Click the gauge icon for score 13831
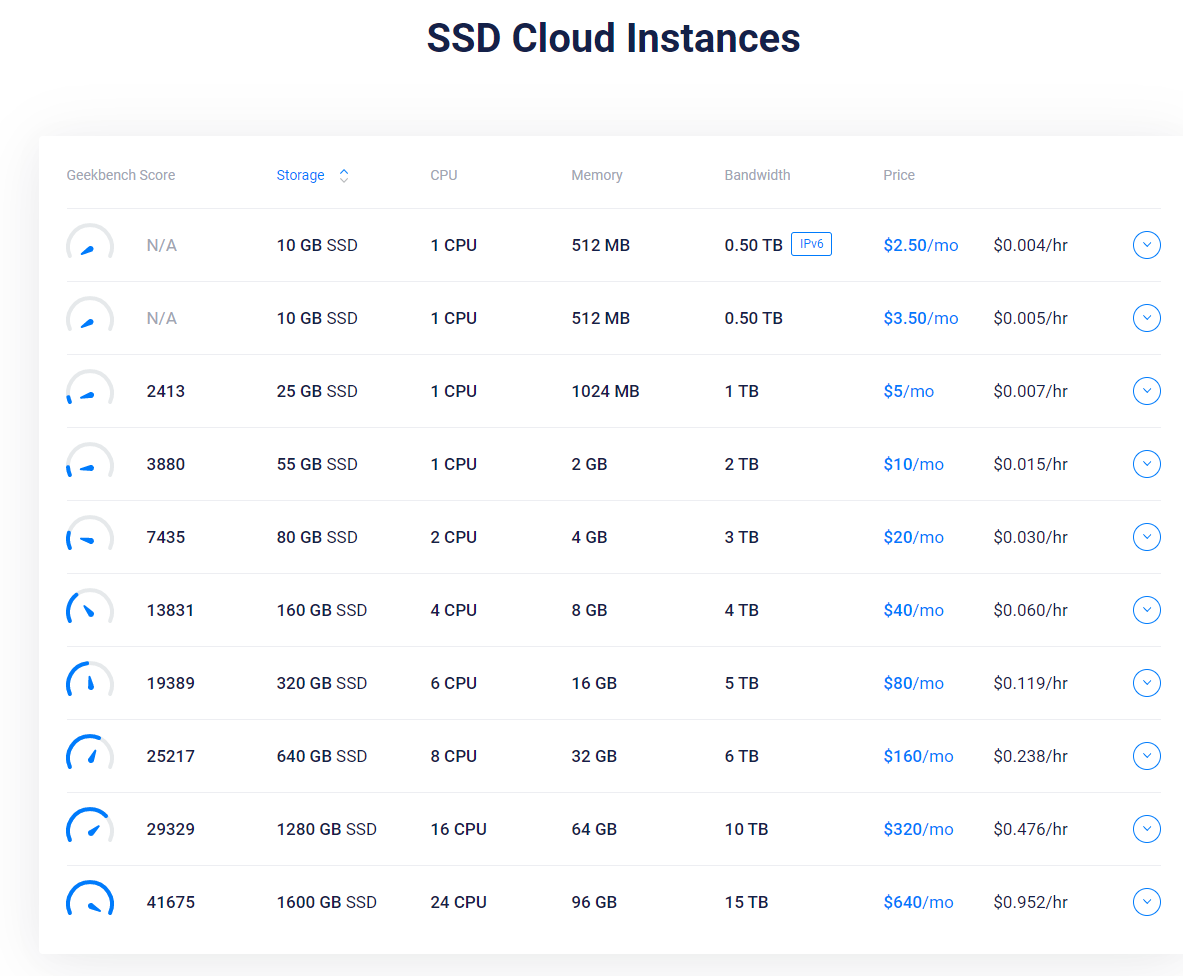This screenshot has width=1183, height=976. (x=90, y=610)
